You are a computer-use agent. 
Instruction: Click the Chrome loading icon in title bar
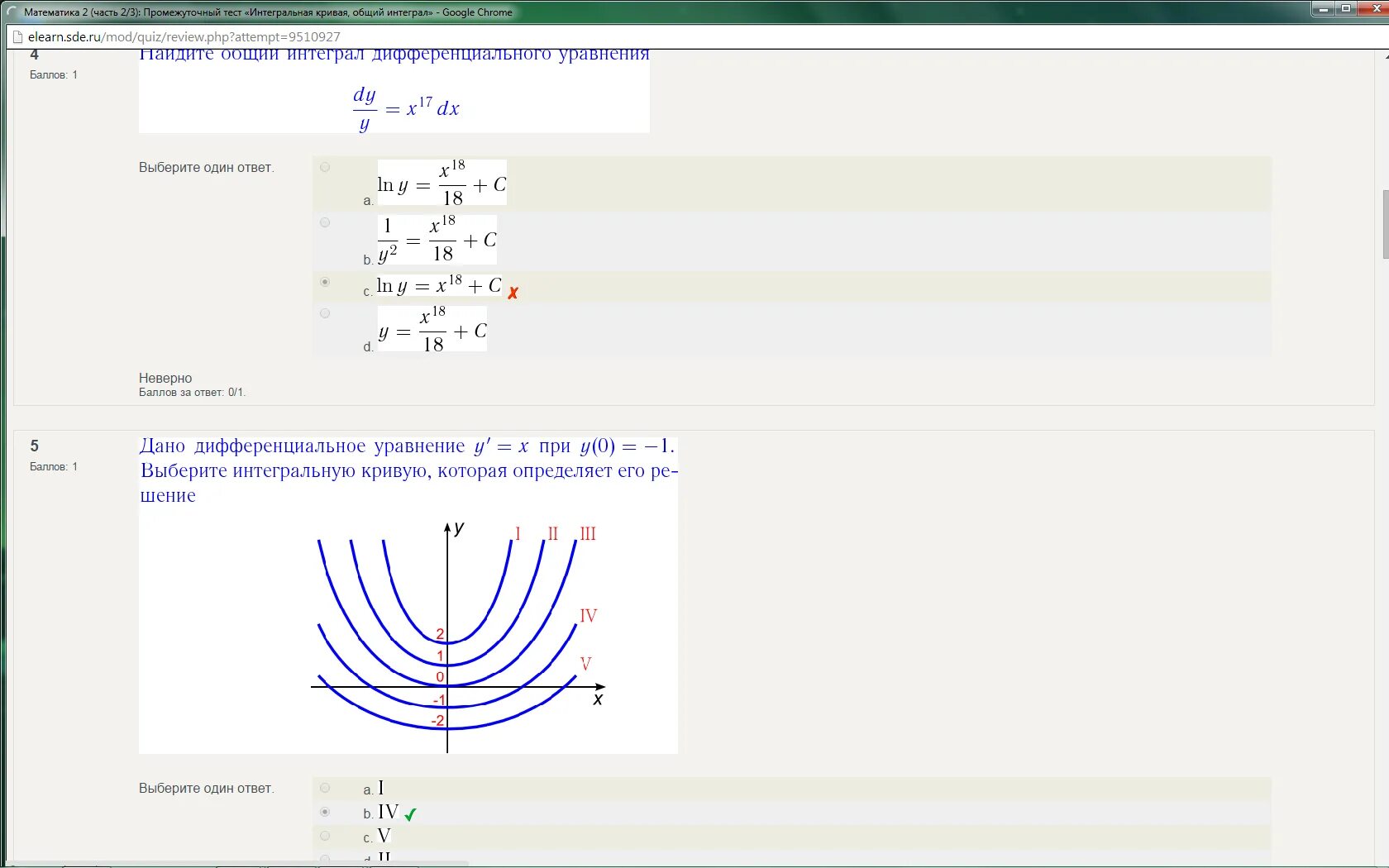click(12, 12)
